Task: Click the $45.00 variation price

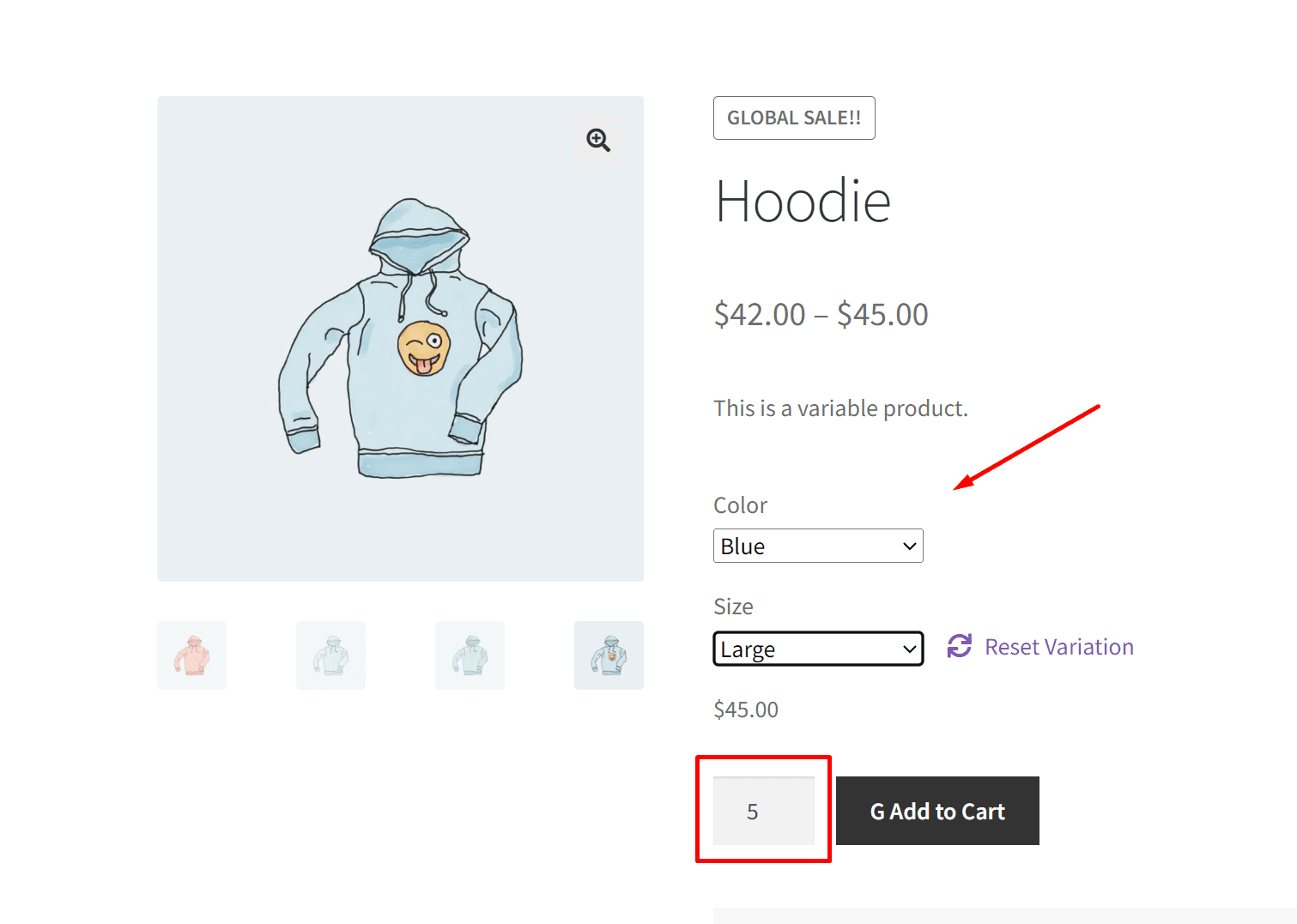Action: pyautogui.click(x=746, y=710)
